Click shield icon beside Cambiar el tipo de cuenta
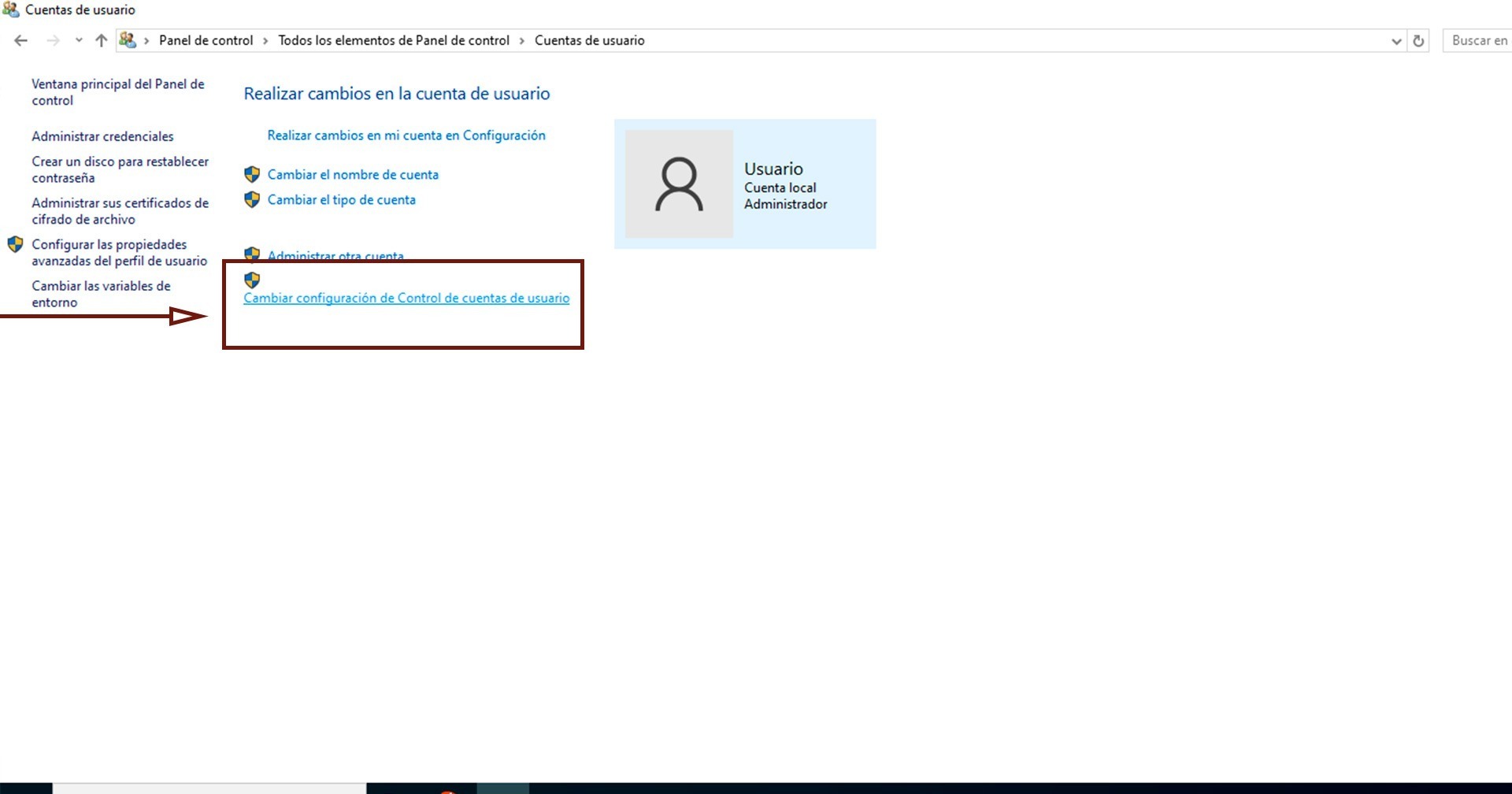Screen dimensions: 1512x794 point(252,200)
